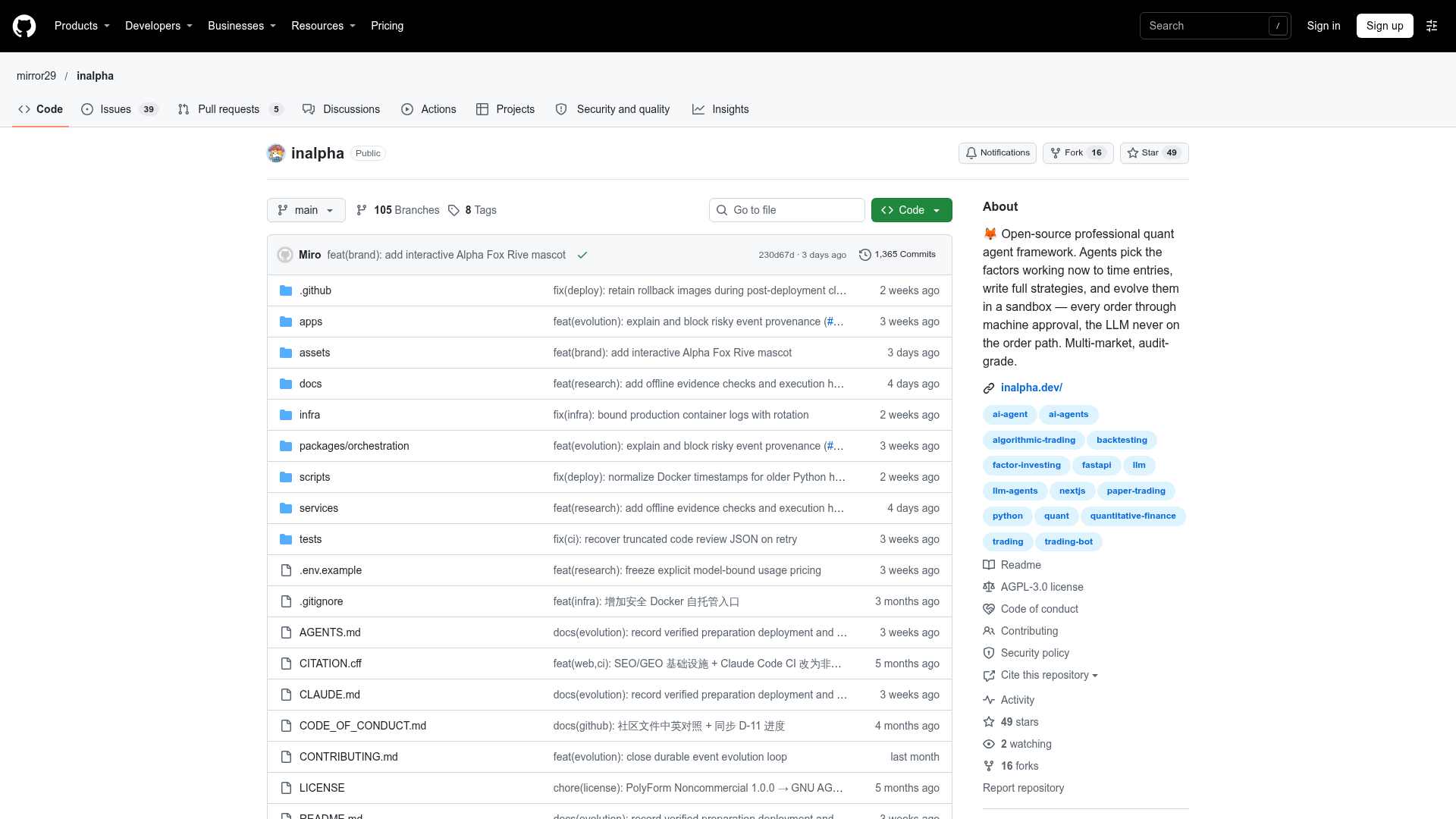The height and width of the screenshot is (819, 1456).
Task: Switch to the Pull requests tab
Action: pyautogui.click(x=230, y=109)
